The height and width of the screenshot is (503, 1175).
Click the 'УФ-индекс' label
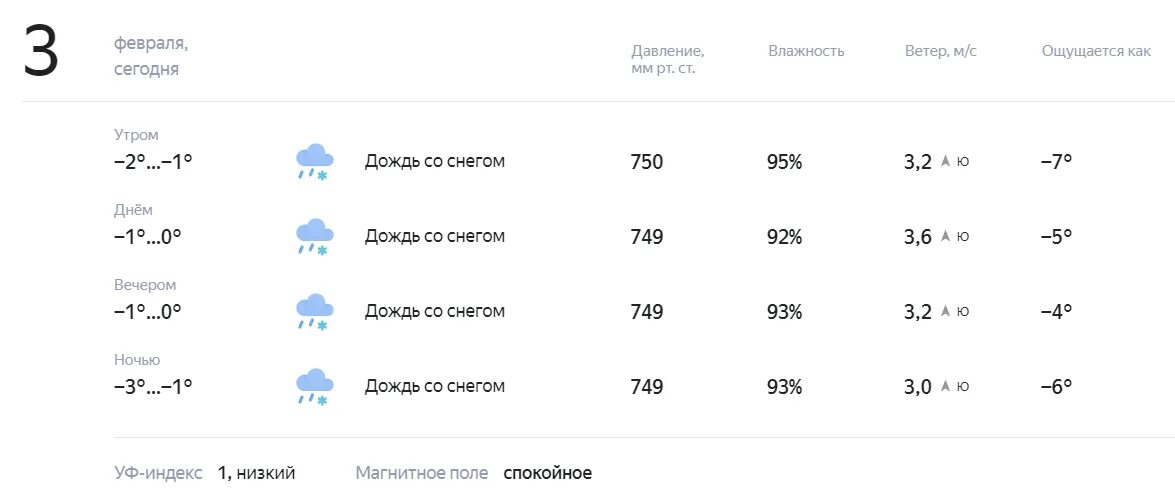[158, 473]
